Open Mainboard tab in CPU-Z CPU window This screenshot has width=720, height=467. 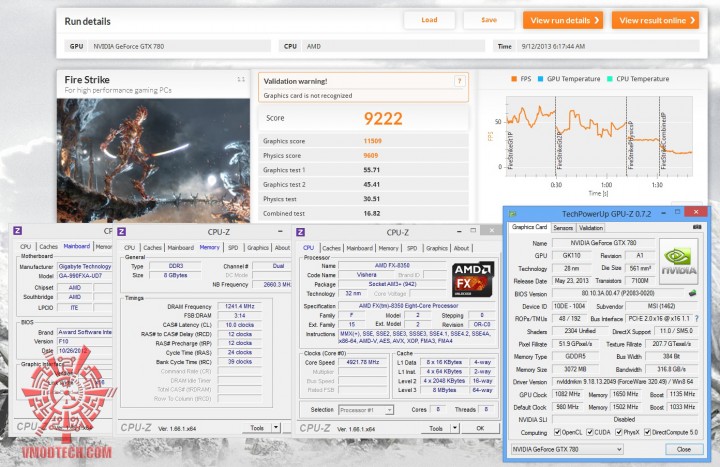tap(360, 248)
